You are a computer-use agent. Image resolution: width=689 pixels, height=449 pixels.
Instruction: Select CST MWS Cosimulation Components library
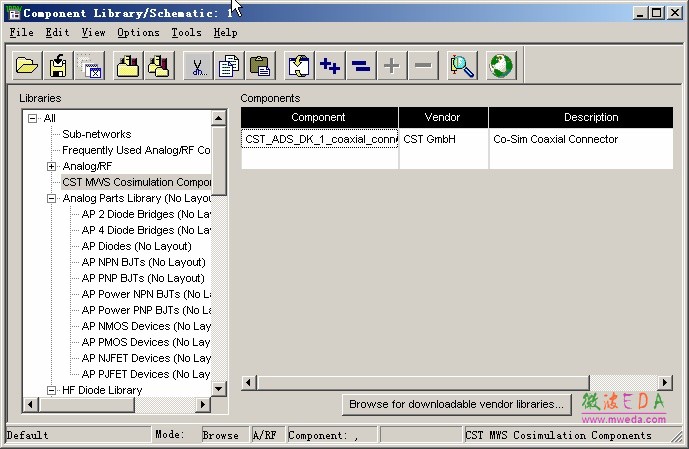[136, 182]
